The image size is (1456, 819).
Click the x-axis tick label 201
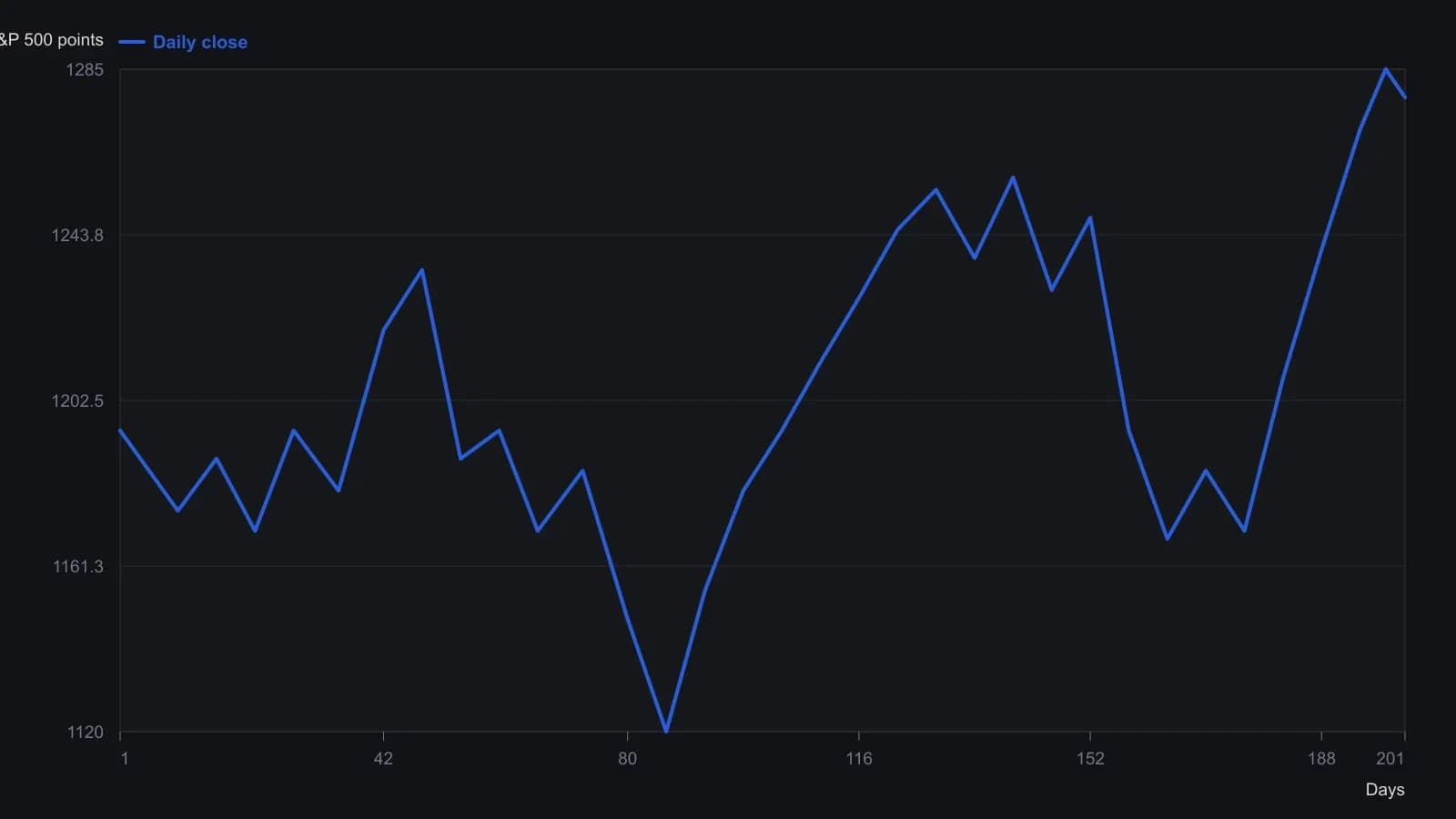(1390, 759)
